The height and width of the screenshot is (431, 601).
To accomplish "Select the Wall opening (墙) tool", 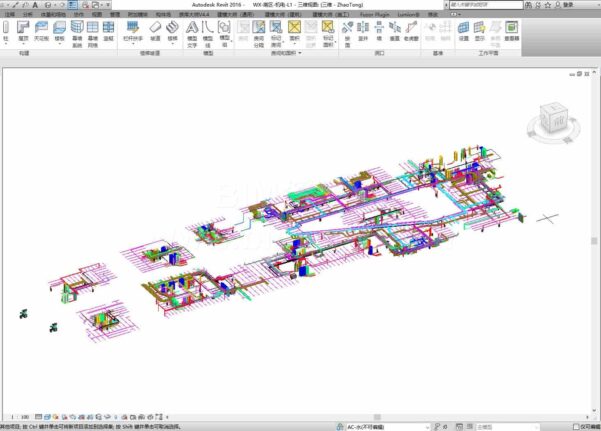I will click(x=379, y=31).
